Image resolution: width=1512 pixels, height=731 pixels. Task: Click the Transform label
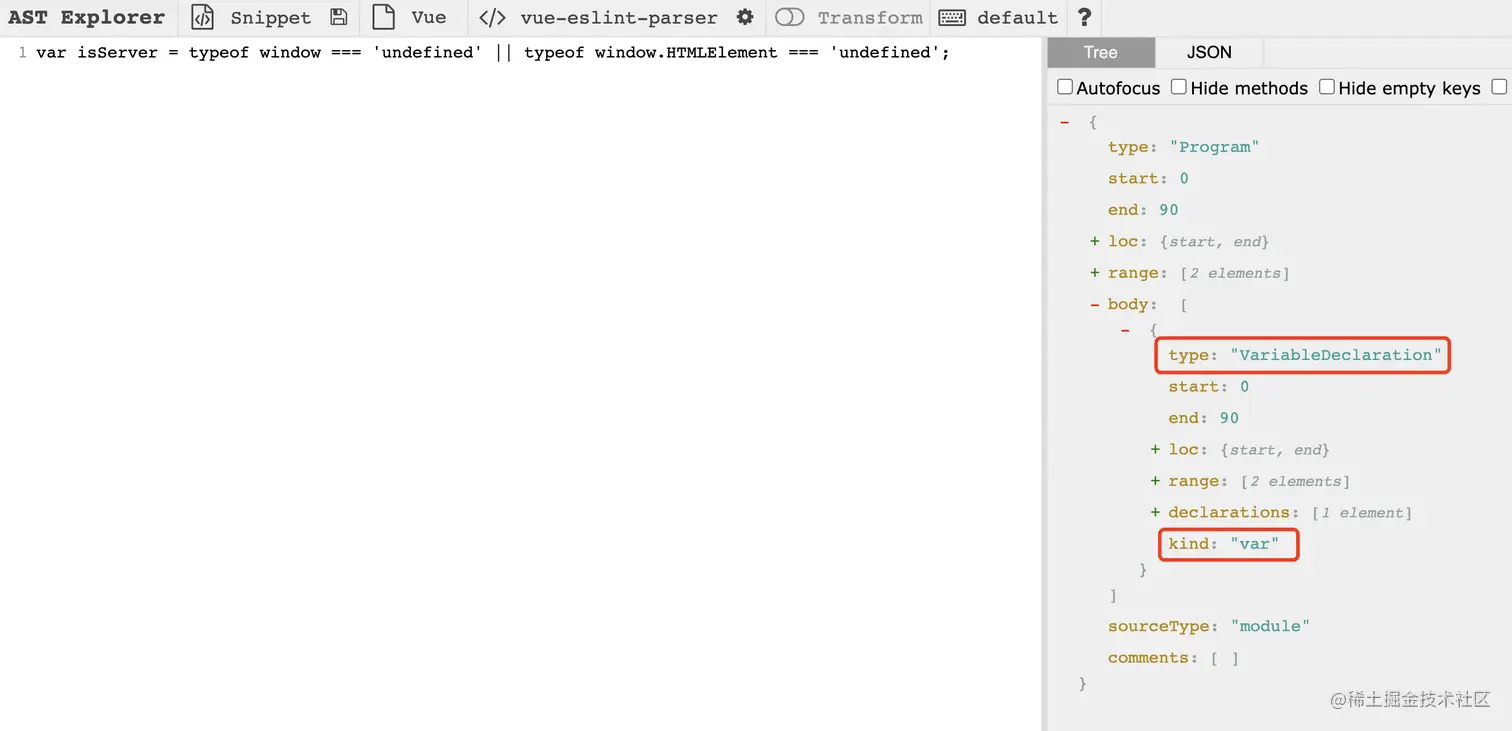click(x=870, y=18)
